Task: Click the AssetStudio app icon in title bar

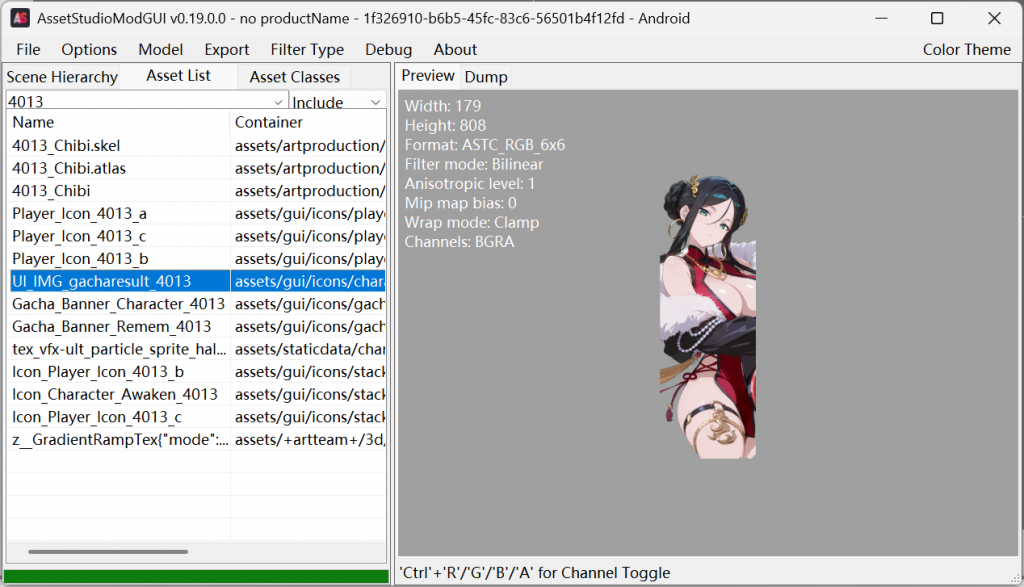Action: click(x=20, y=18)
